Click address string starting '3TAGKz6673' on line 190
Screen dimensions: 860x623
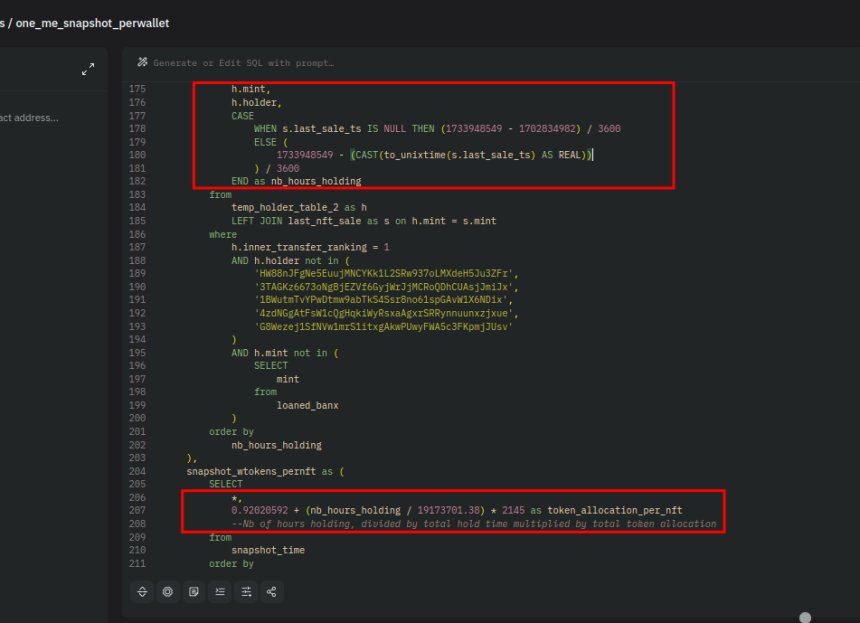[386, 287]
